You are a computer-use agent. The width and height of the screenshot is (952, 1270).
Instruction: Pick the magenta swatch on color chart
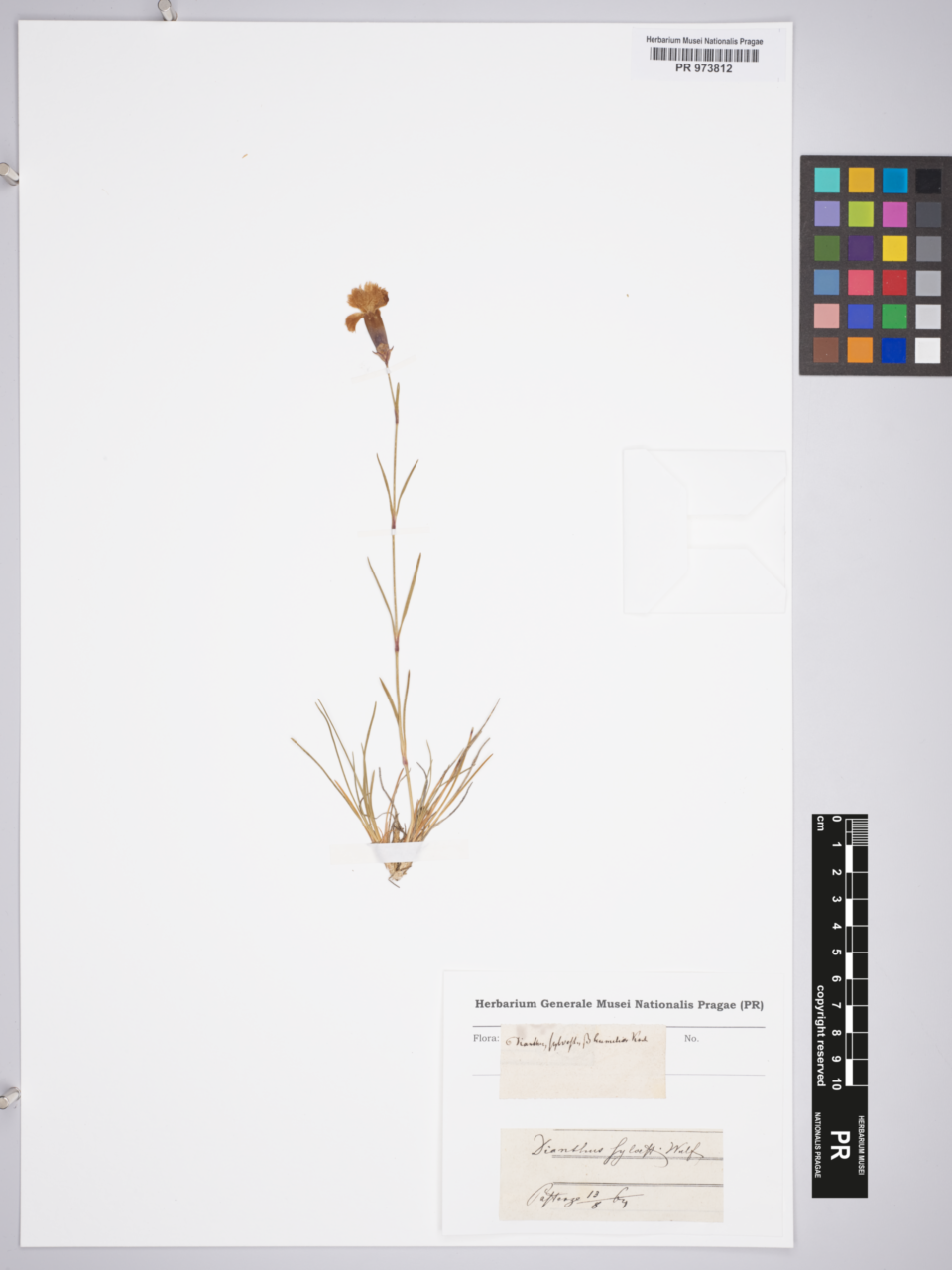pyautogui.click(x=894, y=214)
